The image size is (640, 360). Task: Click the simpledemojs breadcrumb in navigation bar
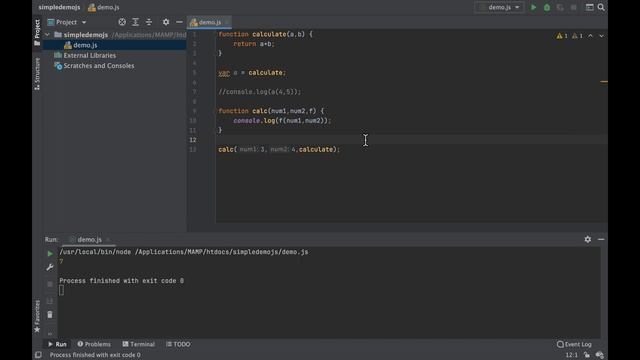click(x=59, y=7)
